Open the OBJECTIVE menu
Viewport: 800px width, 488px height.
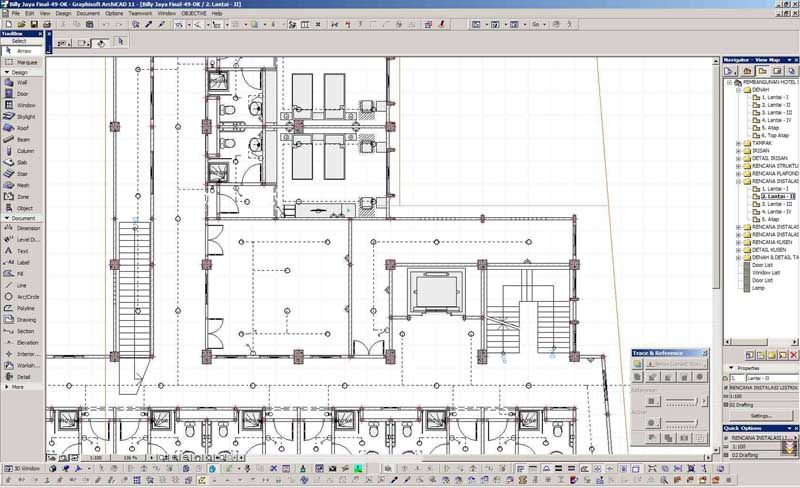(x=194, y=13)
